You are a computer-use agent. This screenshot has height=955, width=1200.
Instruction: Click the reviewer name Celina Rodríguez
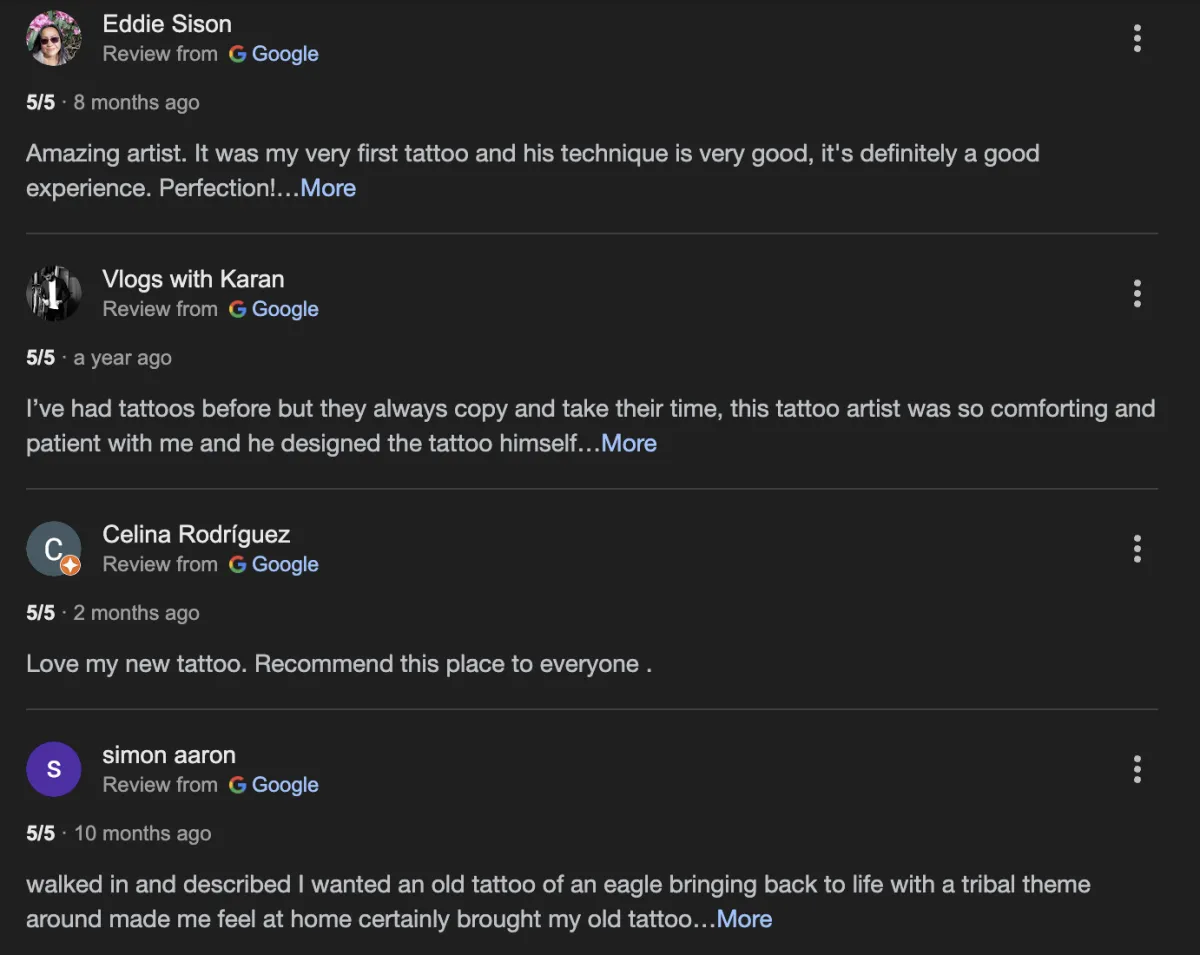pyautogui.click(x=196, y=534)
